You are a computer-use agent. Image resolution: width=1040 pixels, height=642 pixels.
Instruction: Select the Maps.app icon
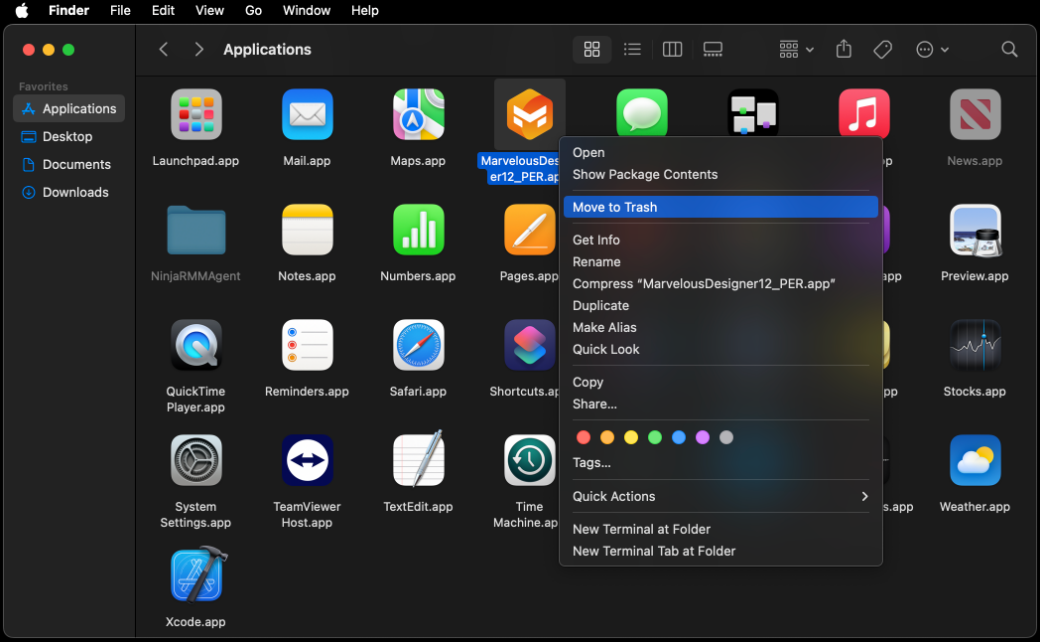pyautogui.click(x=419, y=114)
